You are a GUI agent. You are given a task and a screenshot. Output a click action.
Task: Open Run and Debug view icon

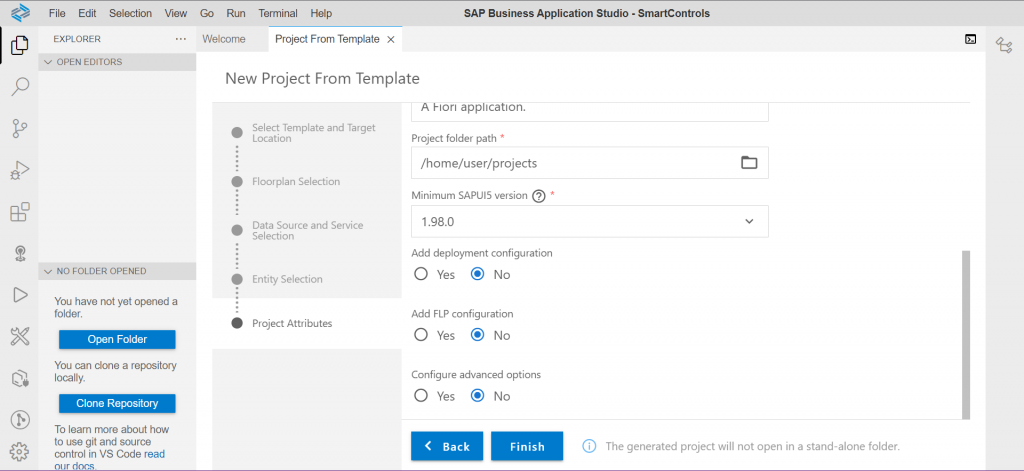tap(20, 171)
